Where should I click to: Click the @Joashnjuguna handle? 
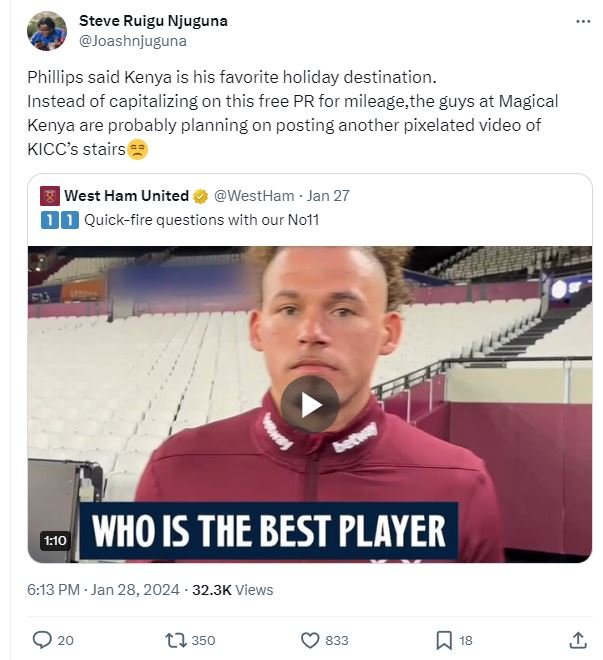(x=132, y=41)
